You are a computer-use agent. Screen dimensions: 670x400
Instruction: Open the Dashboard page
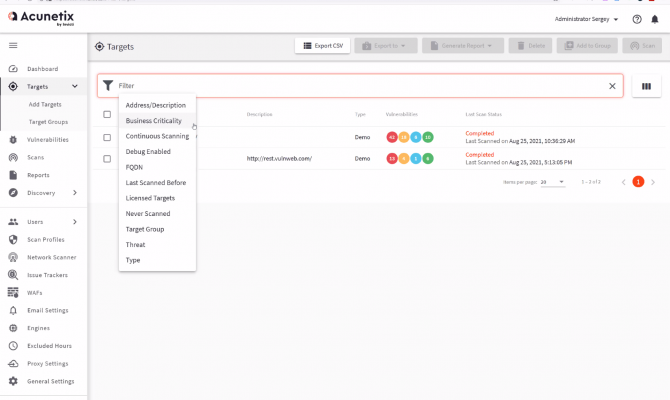click(x=42, y=69)
